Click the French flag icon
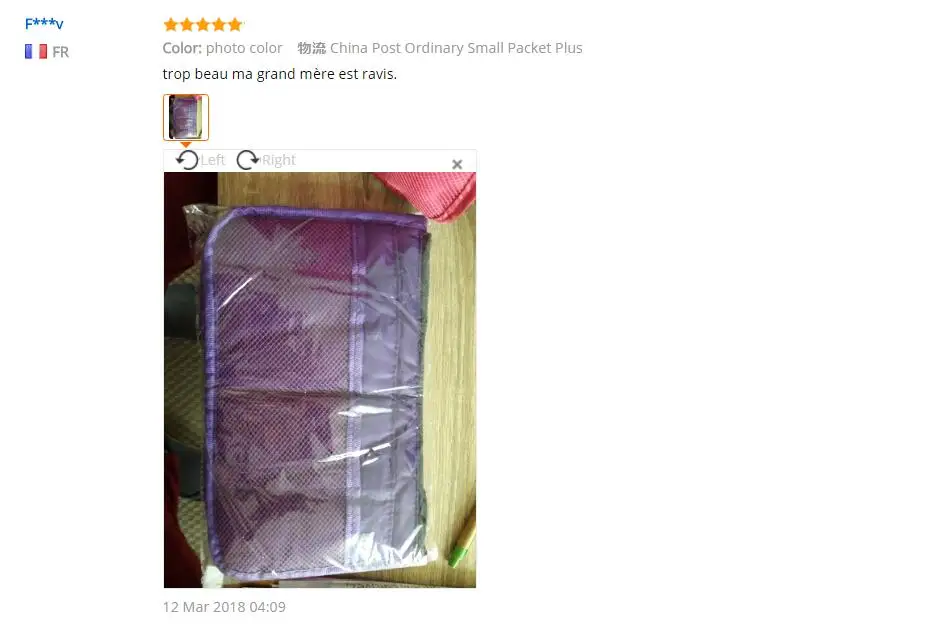This screenshot has width=938, height=630. click(x=36, y=51)
